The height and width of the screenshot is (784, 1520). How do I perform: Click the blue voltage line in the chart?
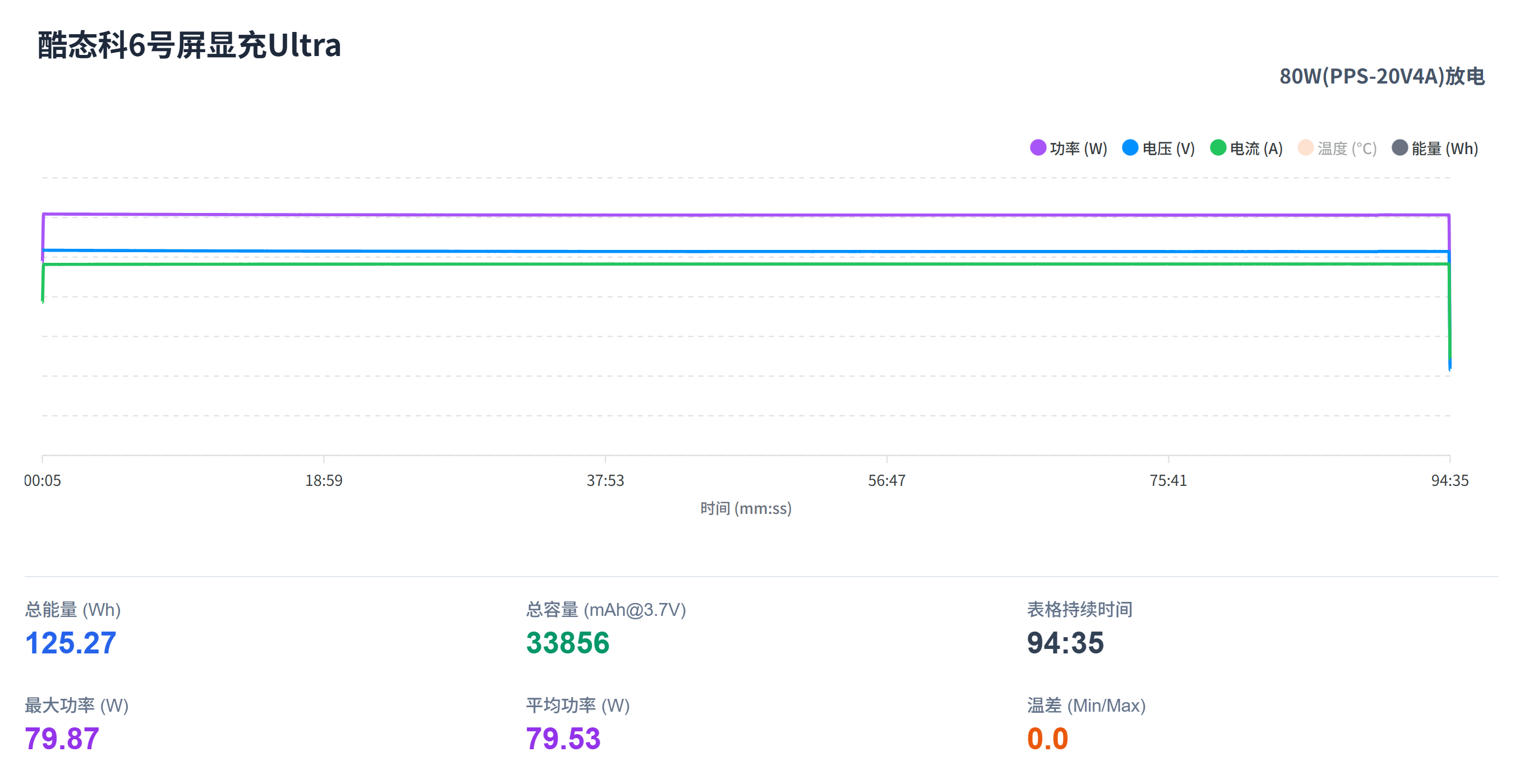(746, 251)
